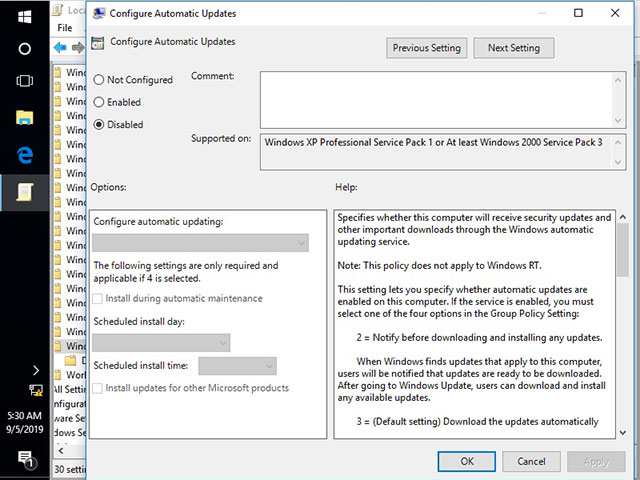Select the Not Configured radio button
Image resolution: width=640 pixels, height=480 pixels.
tap(99, 80)
